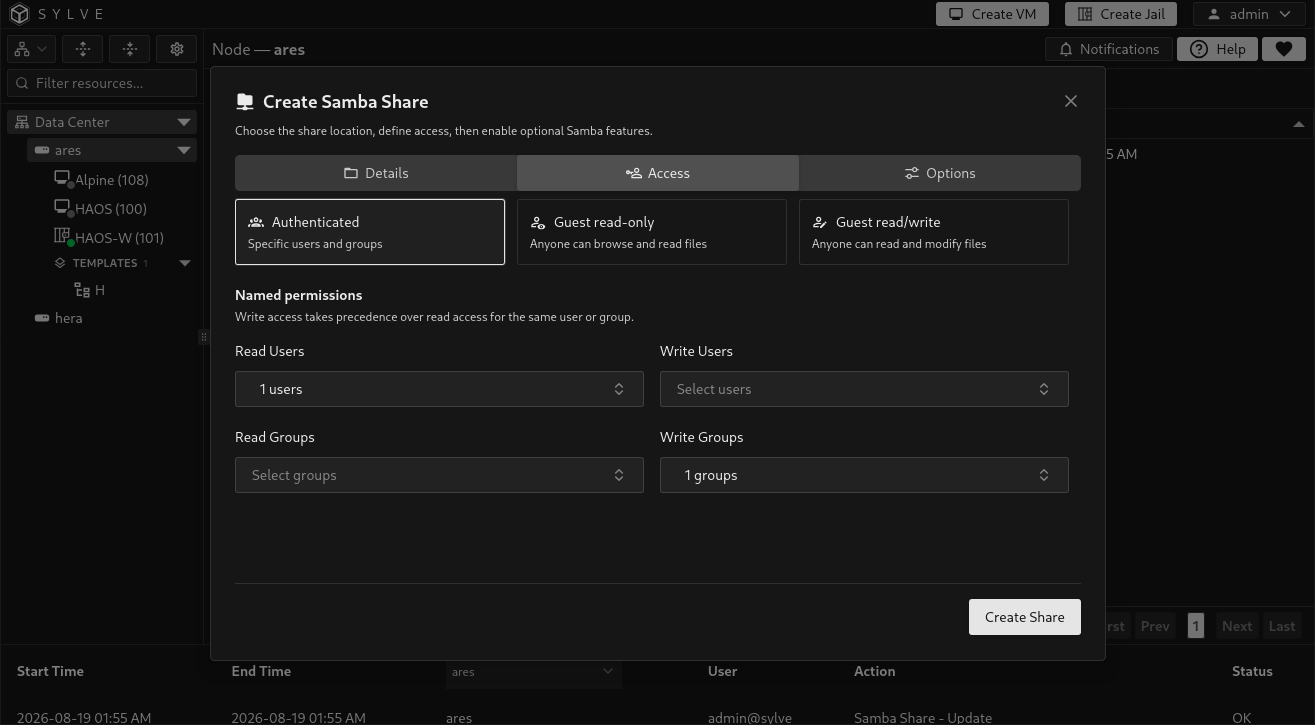This screenshot has height=725, width=1315.
Task: Click the Create Jail button
Action: pos(1121,14)
